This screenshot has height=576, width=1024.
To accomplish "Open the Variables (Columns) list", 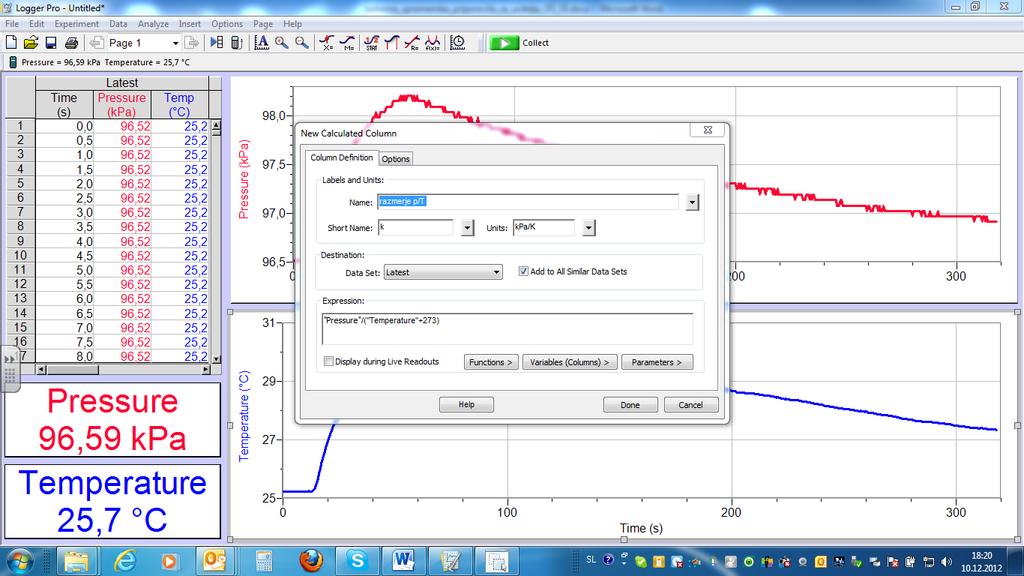I will click(x=569, y=362).
